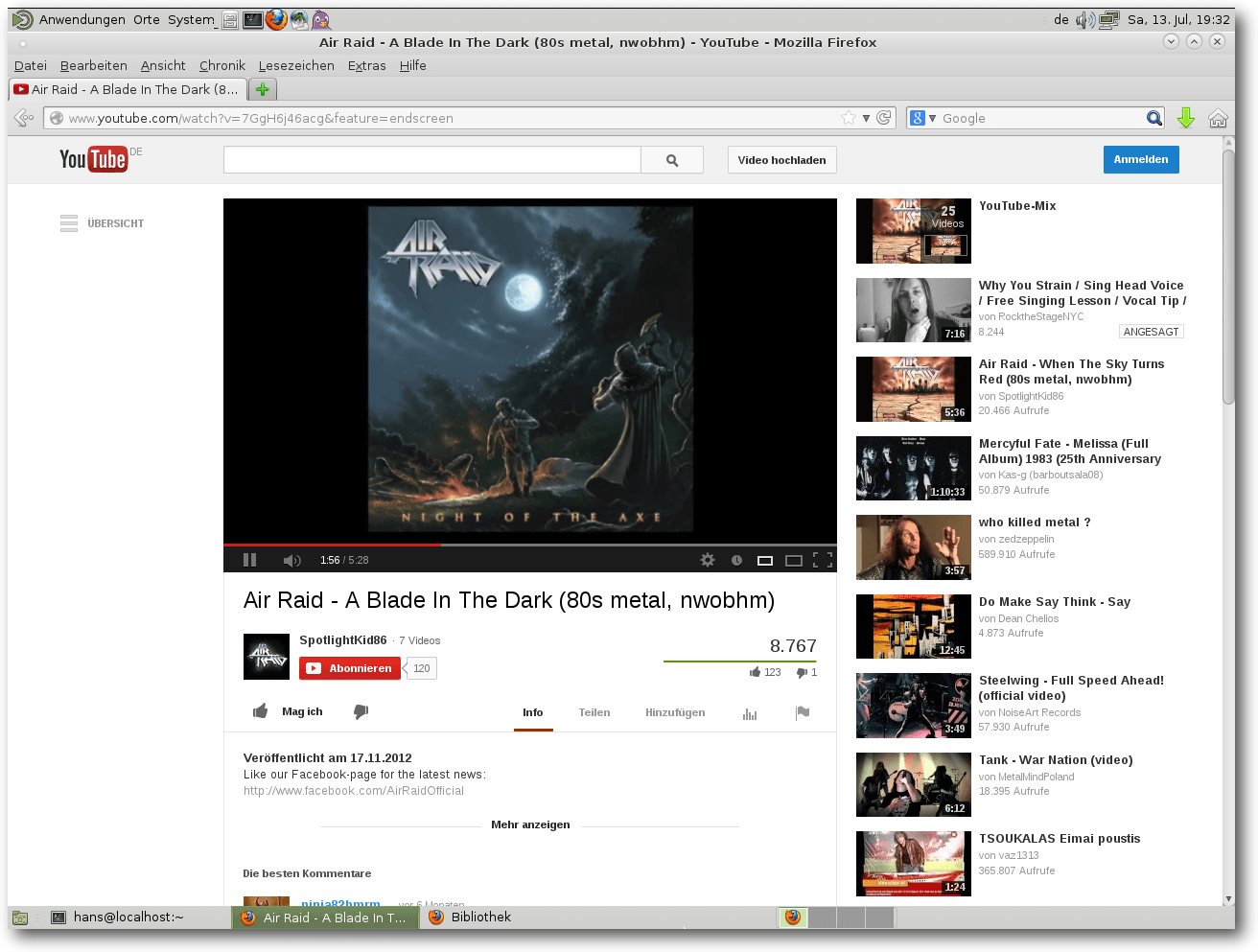
Task: Switch to the Teilen tab
Action: coord(594,712)
